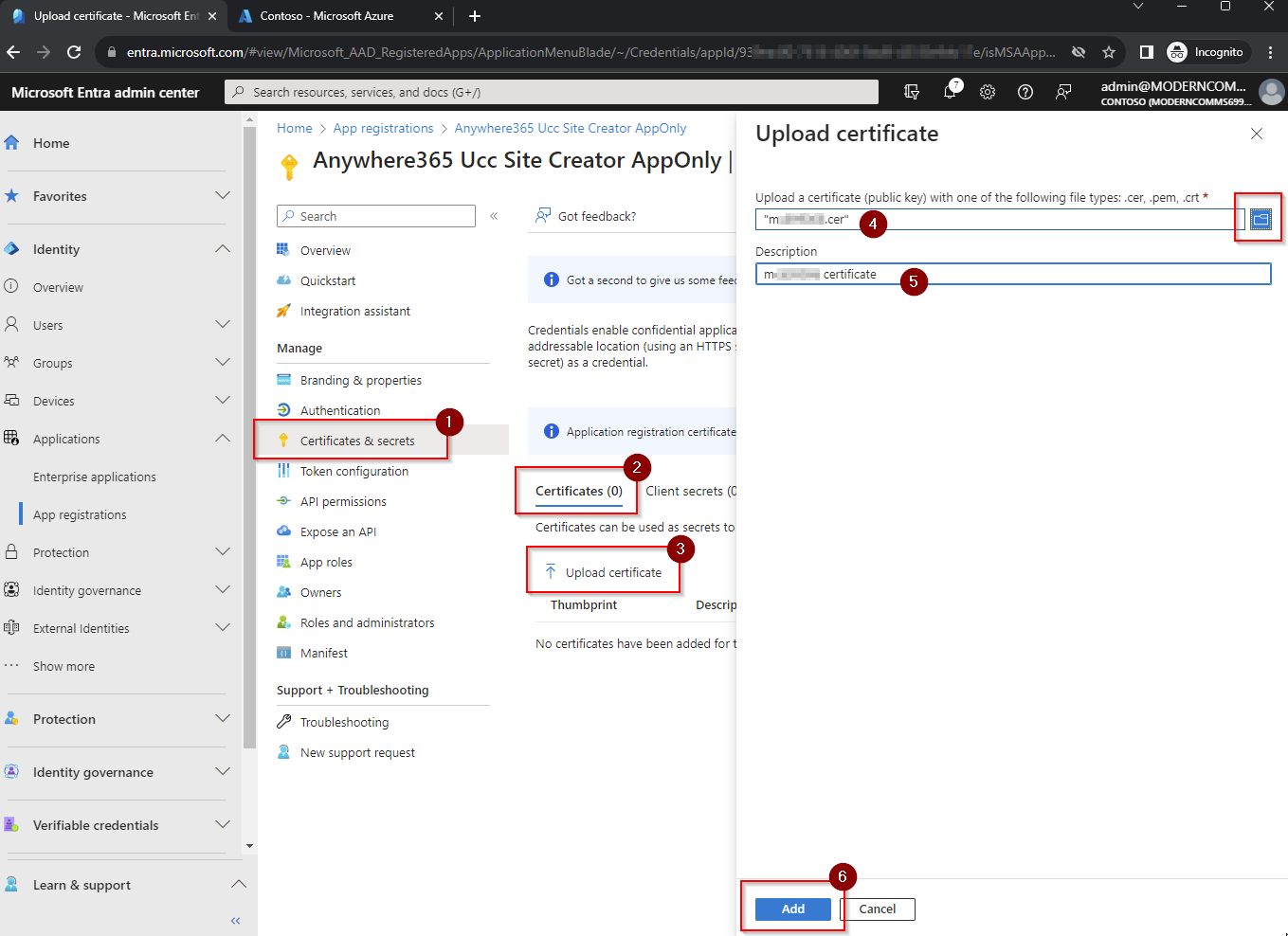The width and height of the screenshot is (1288, 936).
Task: Open the settings gear in header
Action: tap(988, 92)
